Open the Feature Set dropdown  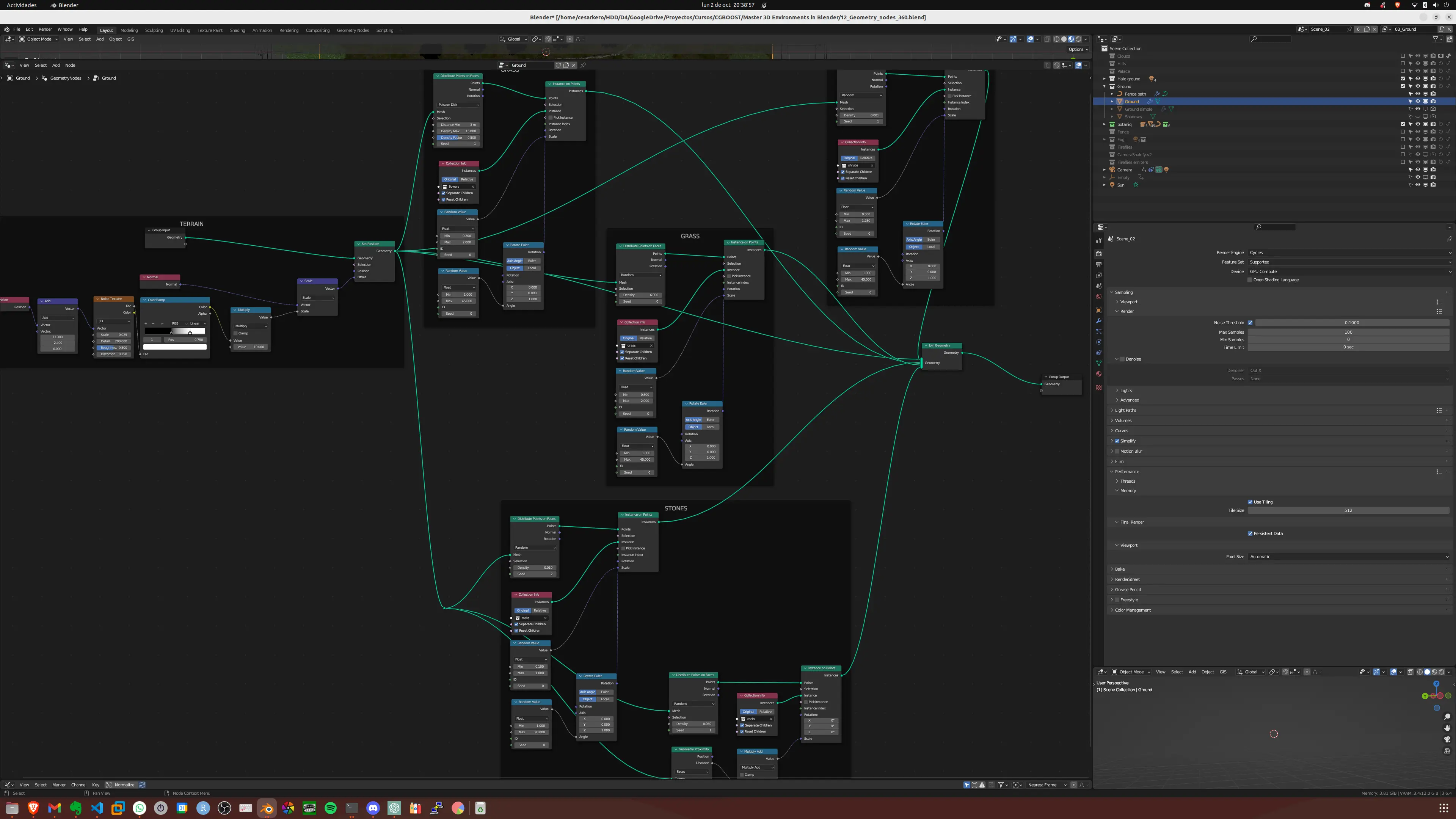[x=1349, y=262]
